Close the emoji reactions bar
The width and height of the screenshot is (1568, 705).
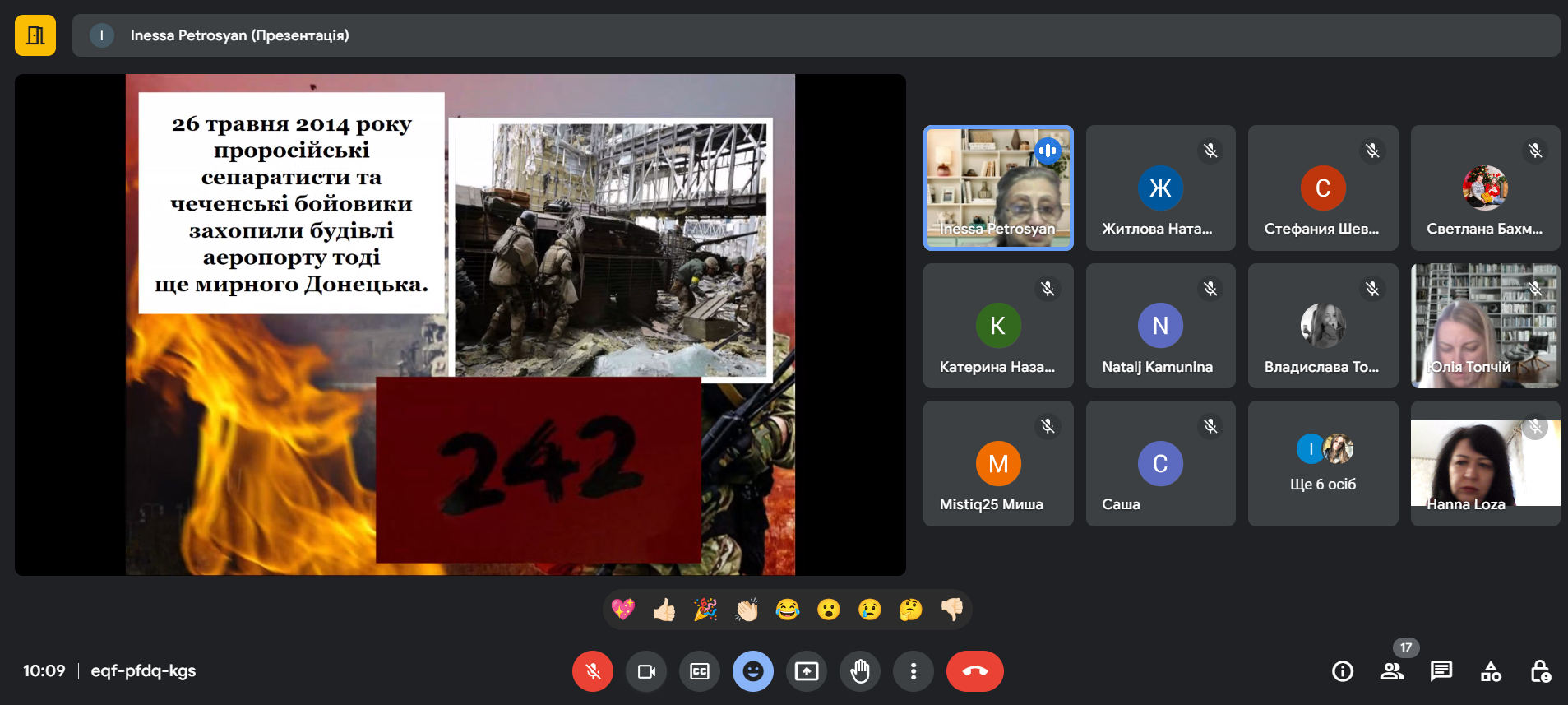[x=752, y=671]
